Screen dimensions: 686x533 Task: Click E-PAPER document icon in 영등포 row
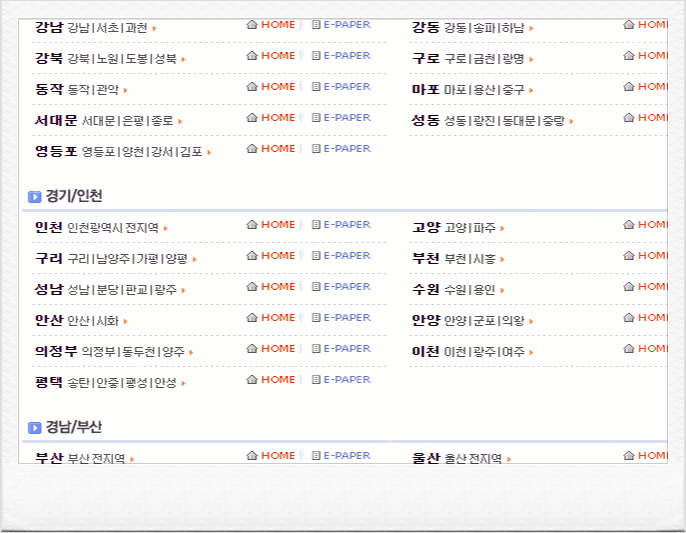[x=316, y=149]
